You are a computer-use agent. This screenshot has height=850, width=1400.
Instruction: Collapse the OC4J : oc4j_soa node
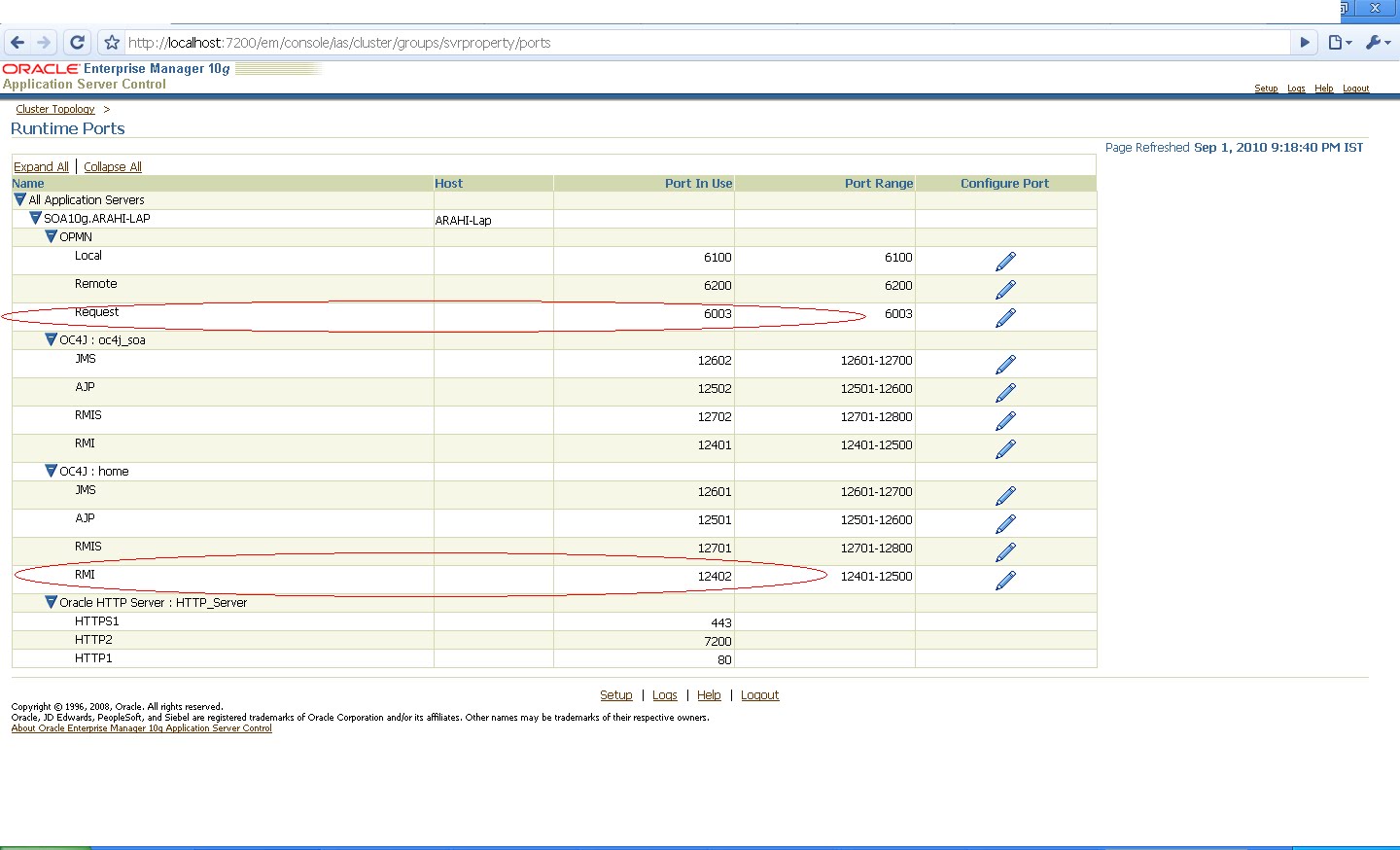click(51, 339)
